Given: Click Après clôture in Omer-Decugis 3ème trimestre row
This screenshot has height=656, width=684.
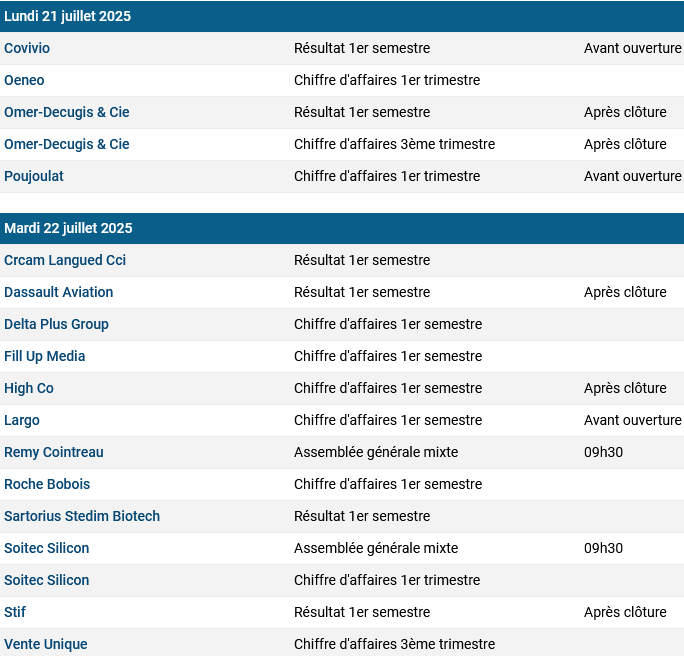Looking at the screenshot, I should pyautogui.click(x=625, y=144).
